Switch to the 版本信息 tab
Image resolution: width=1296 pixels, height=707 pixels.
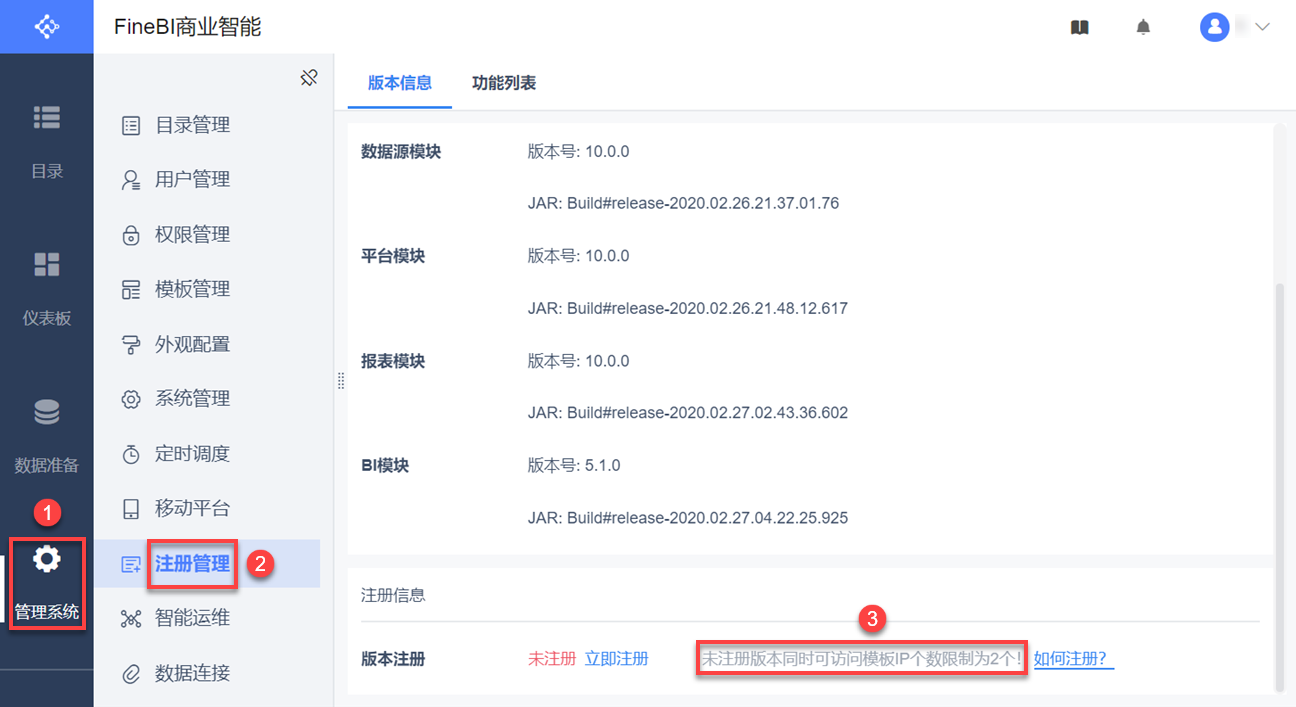click(x=400, y=83)
